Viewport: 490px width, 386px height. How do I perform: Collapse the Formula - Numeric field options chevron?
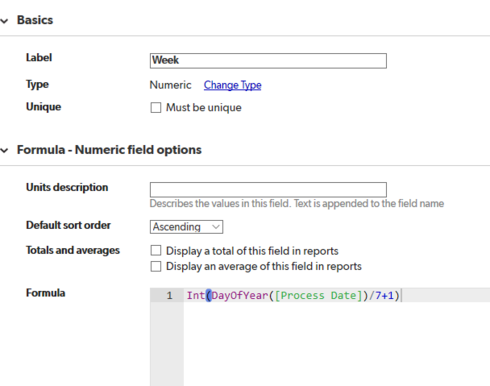pos(4,151)
